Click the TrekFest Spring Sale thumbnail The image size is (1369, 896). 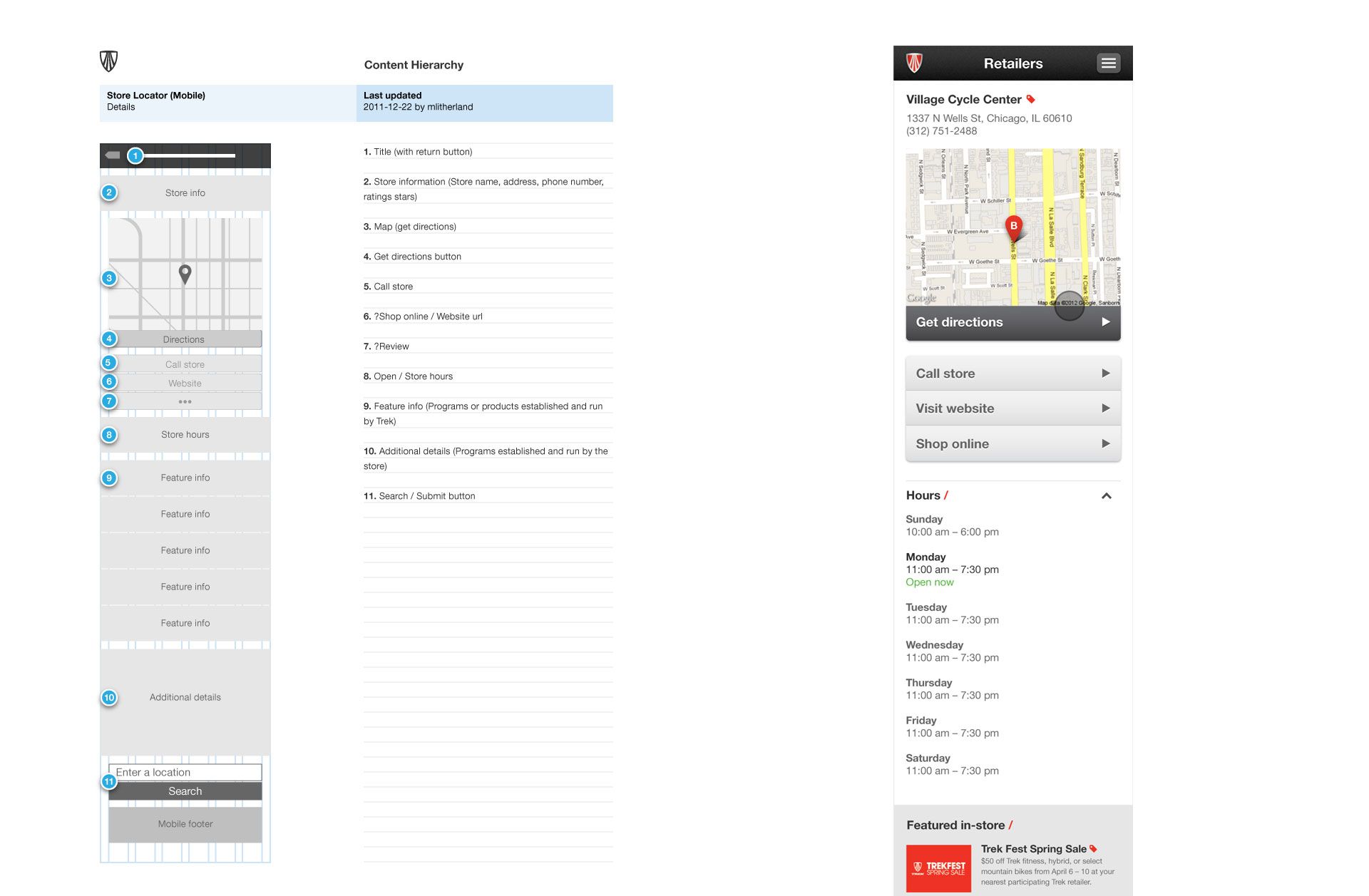coord(938,868)
